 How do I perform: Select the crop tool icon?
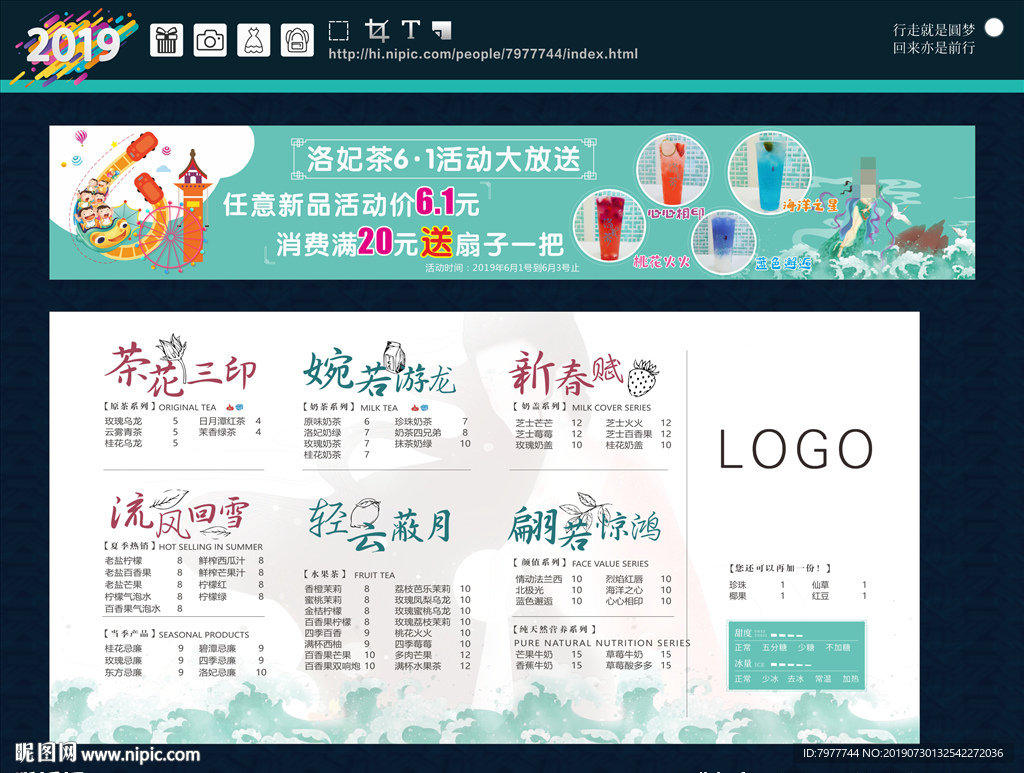tap(376, 30)
